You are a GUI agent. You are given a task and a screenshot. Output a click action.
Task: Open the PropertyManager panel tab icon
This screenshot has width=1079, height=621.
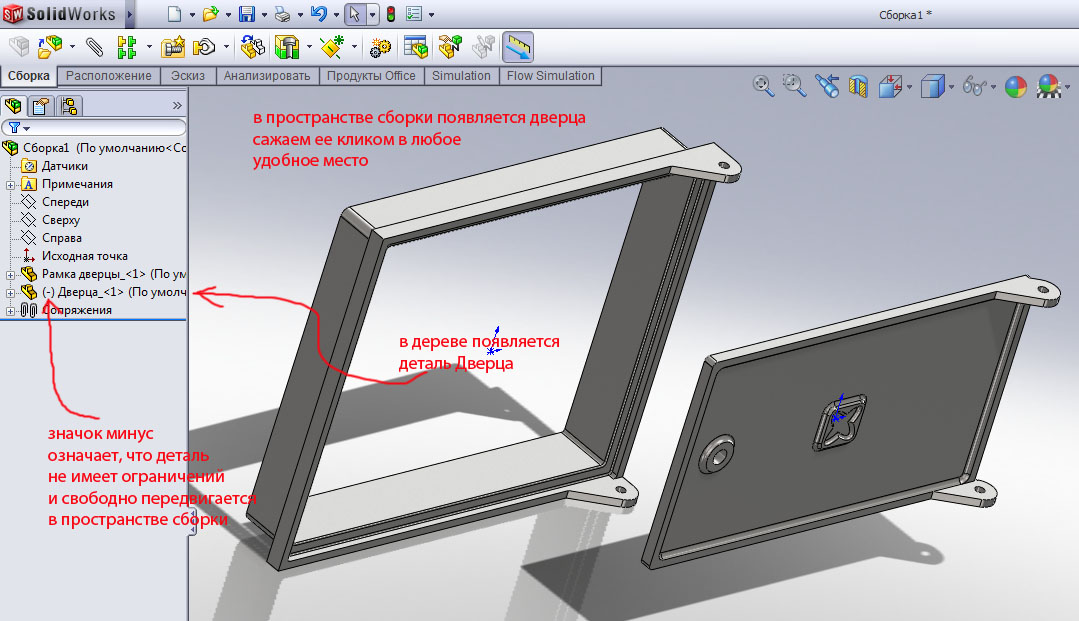(x=41, y=106)
